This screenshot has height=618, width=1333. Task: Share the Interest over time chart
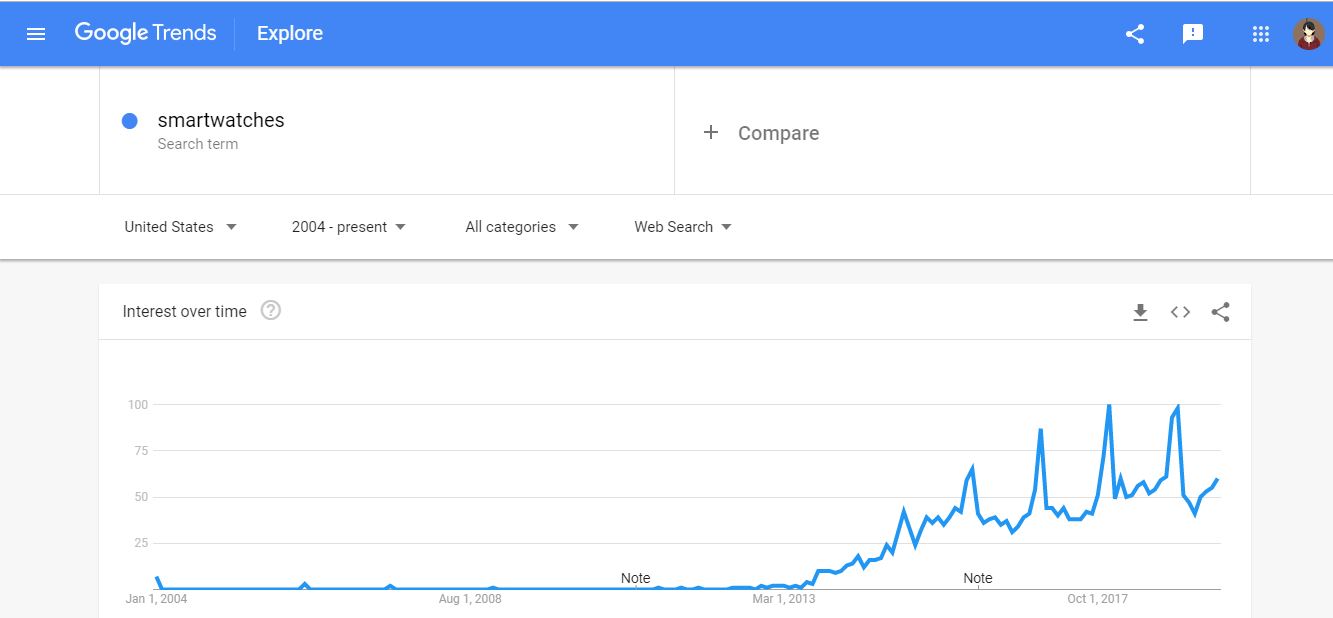click(1220, 312)
